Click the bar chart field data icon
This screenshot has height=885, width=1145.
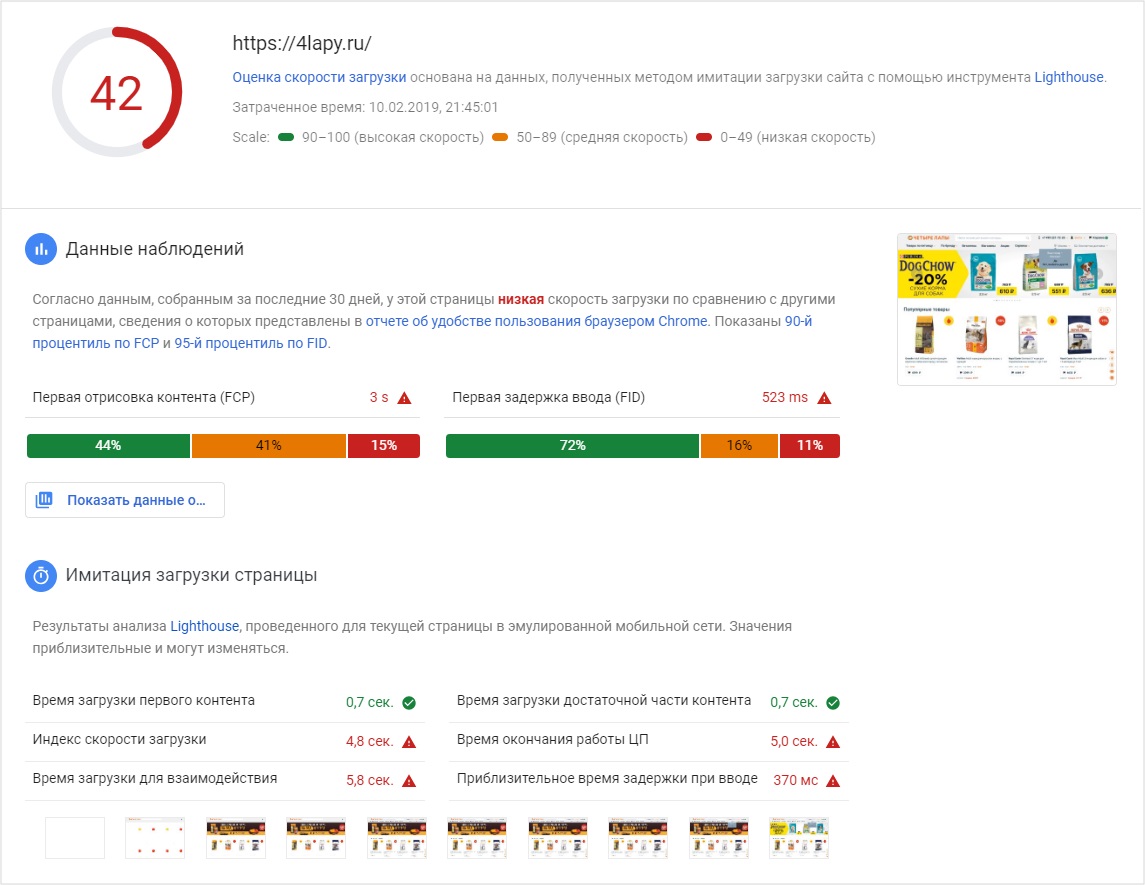pos(41,249)
